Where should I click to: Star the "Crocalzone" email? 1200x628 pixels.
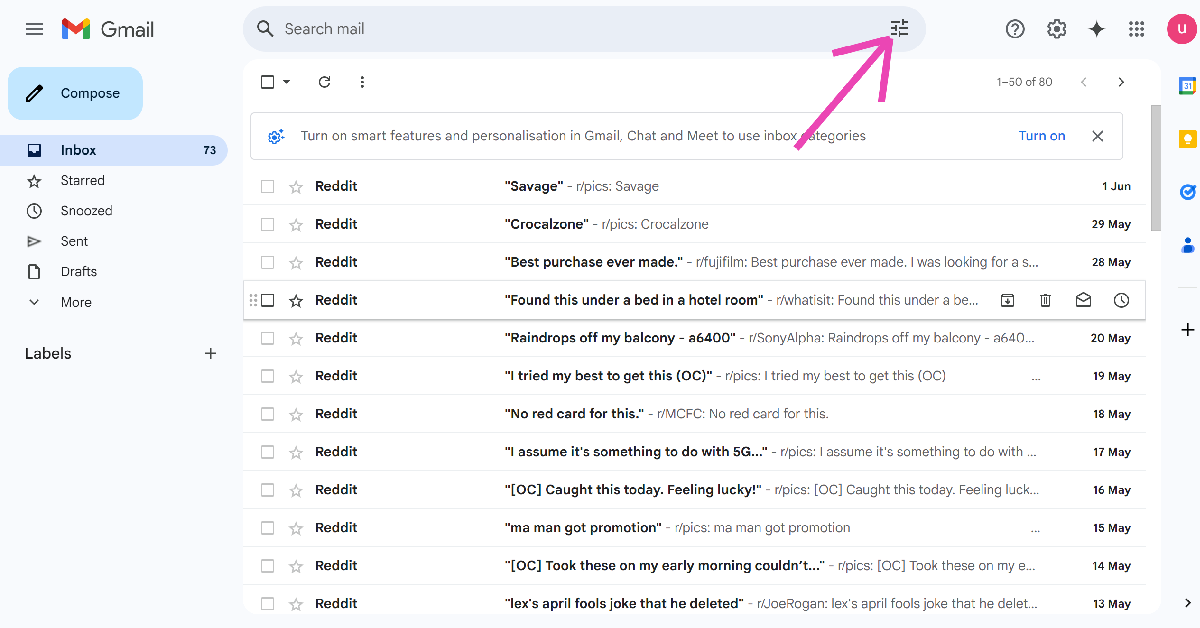click(x=296, y=224)
